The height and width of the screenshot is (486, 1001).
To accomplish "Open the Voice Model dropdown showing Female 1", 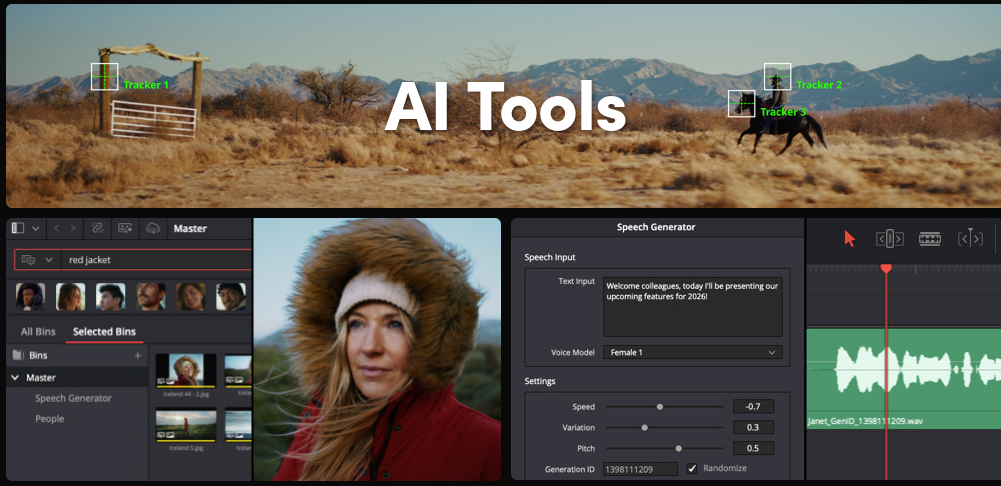I will point(693,352).
